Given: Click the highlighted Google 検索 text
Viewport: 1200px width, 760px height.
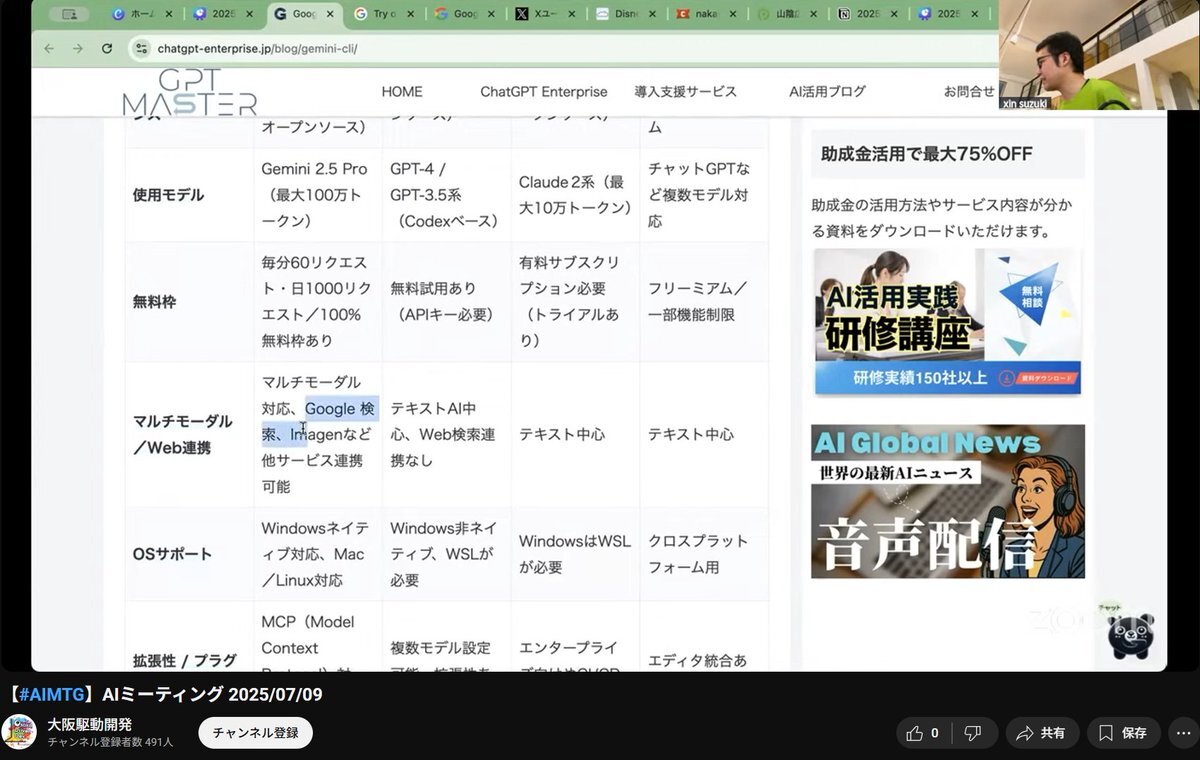Looking at the screenshot, I should 340,409.
